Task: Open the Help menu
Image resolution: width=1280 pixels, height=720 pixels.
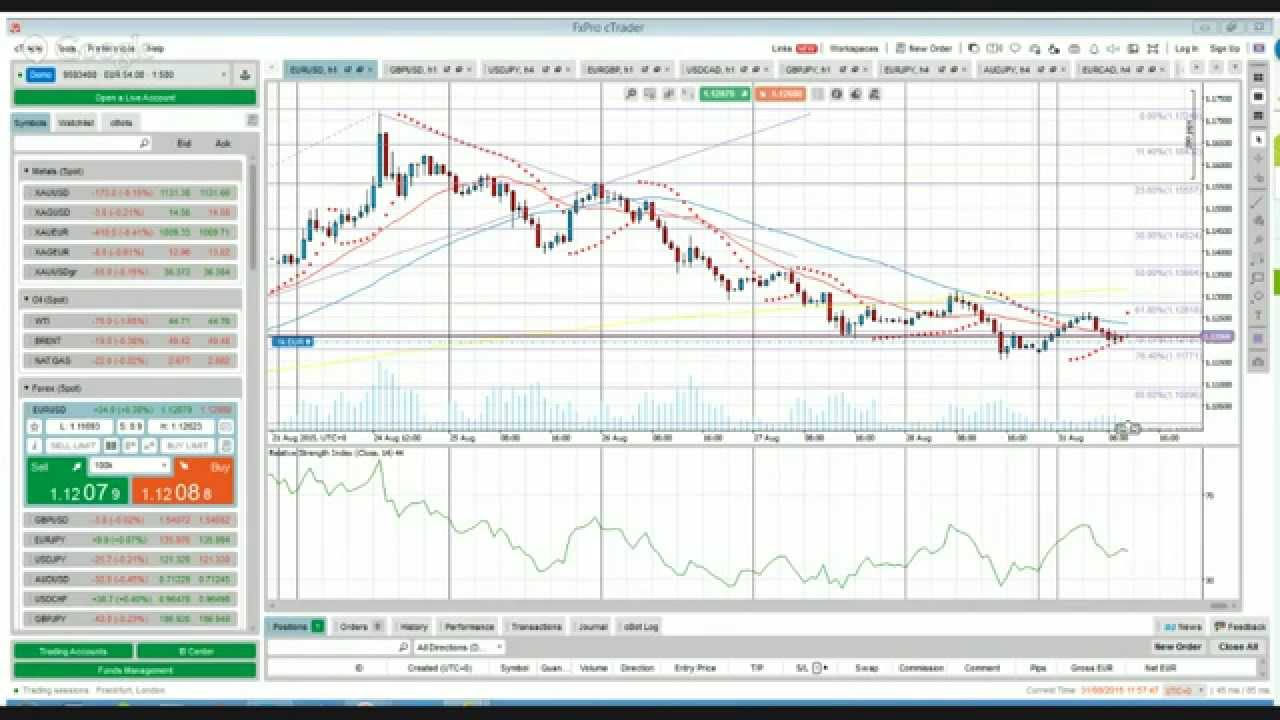Action: pos(155,48)
